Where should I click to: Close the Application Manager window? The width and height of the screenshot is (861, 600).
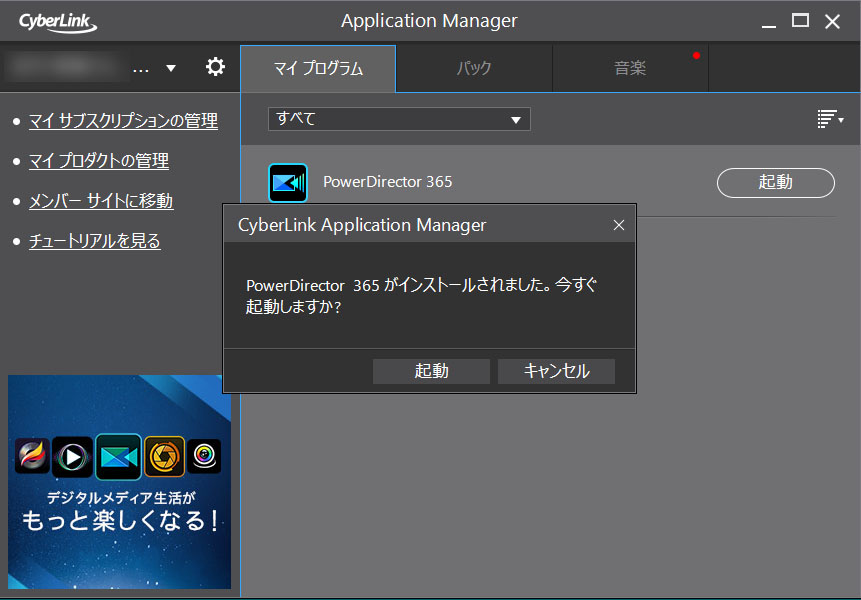pos(832,21)
